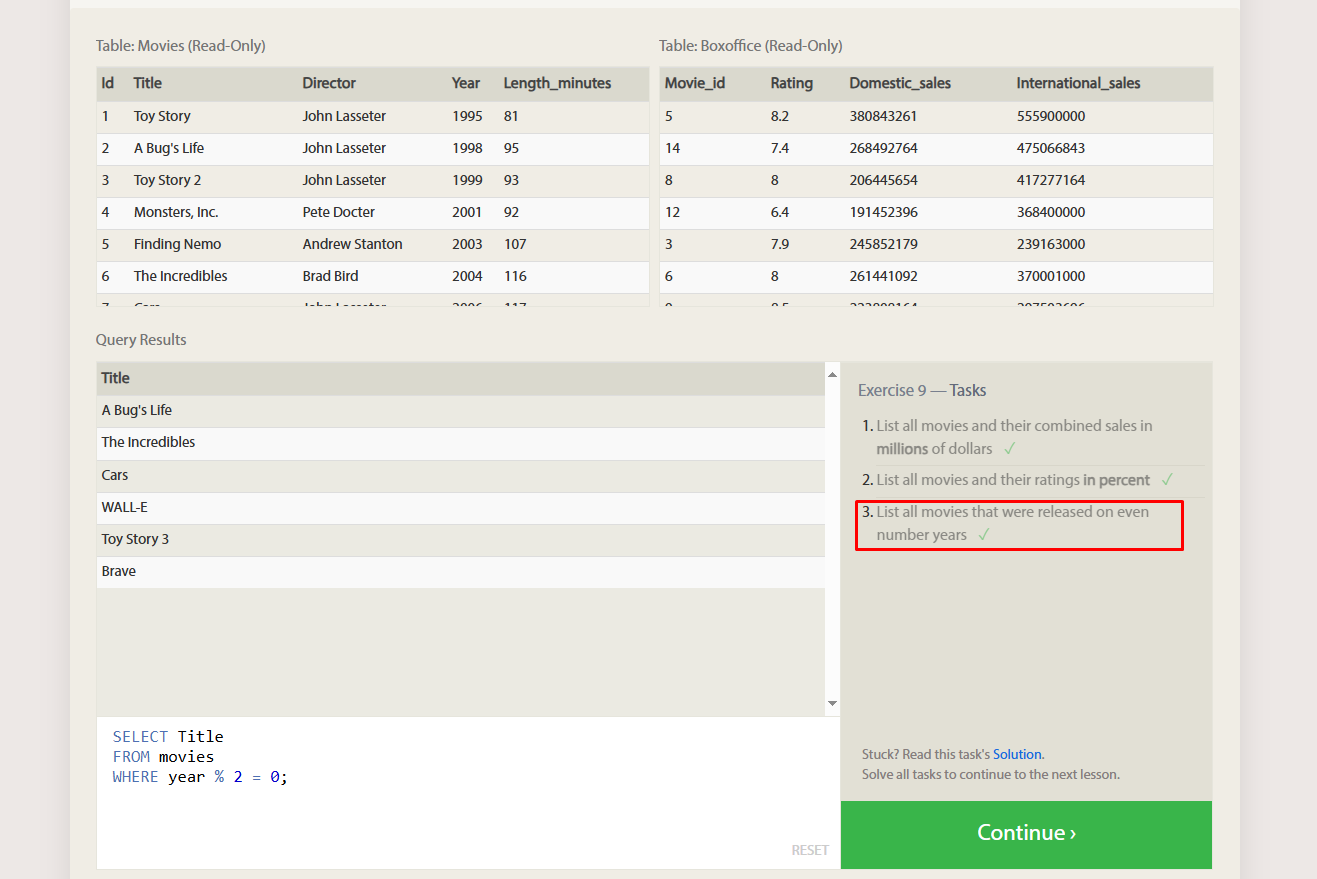Click 'Toy Story 2' cell in Movies table
This screenshot has width=1317, height=879.
(168, 180)
